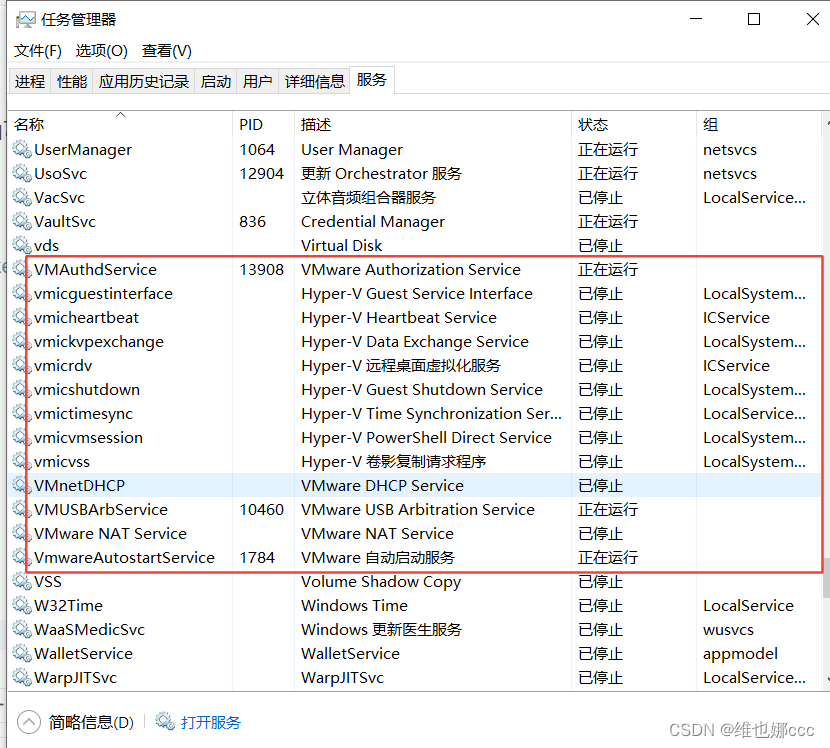Click the gears icon next to 打开服务
Image resolution: width=830 pixels, height=748 pixels.
[x=165, y=721]
